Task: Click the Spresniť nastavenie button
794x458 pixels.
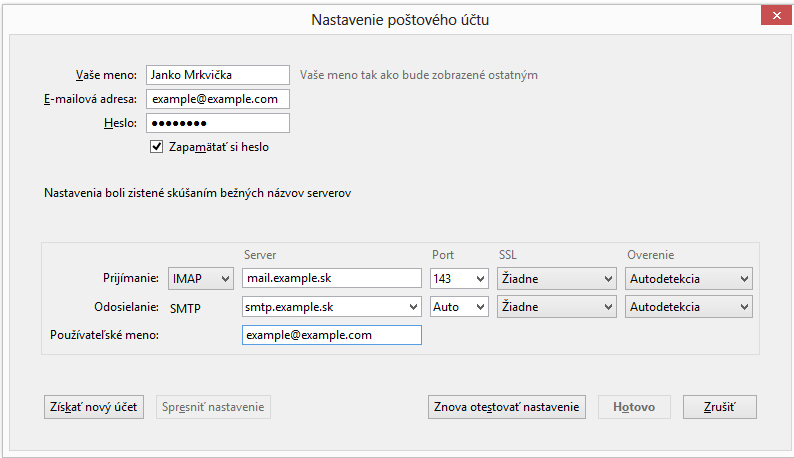Action: pos(213,407)
